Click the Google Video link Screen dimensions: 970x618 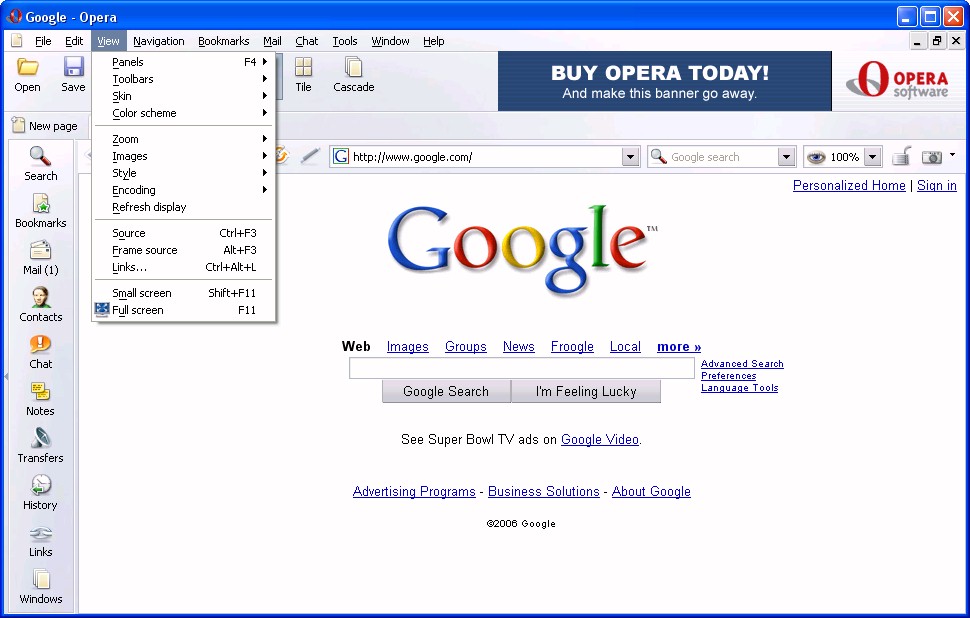click(599, 439)
